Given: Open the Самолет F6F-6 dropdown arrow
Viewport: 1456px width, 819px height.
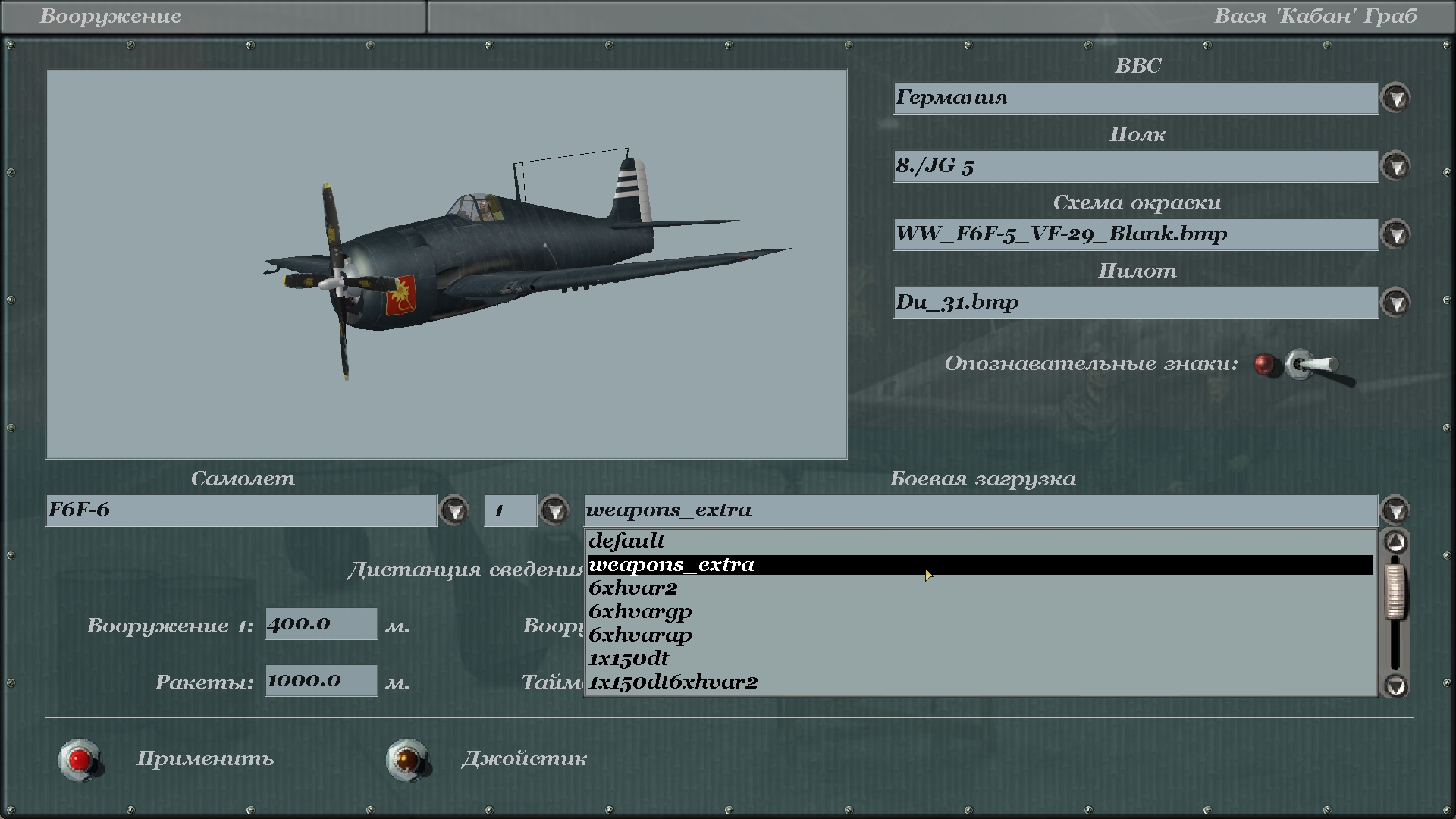Looking at the screenshot, I should click(x=455, y=511).
